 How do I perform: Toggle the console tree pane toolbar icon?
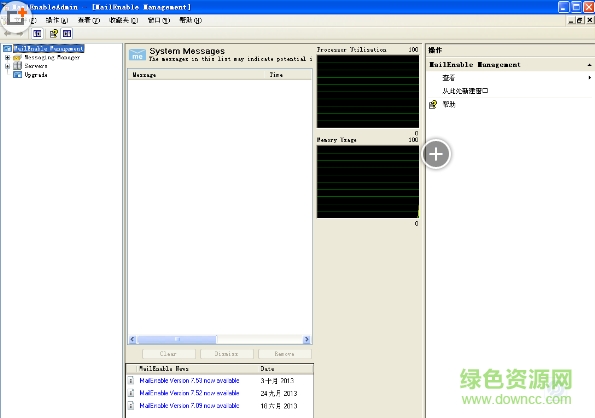coord(37,34)
